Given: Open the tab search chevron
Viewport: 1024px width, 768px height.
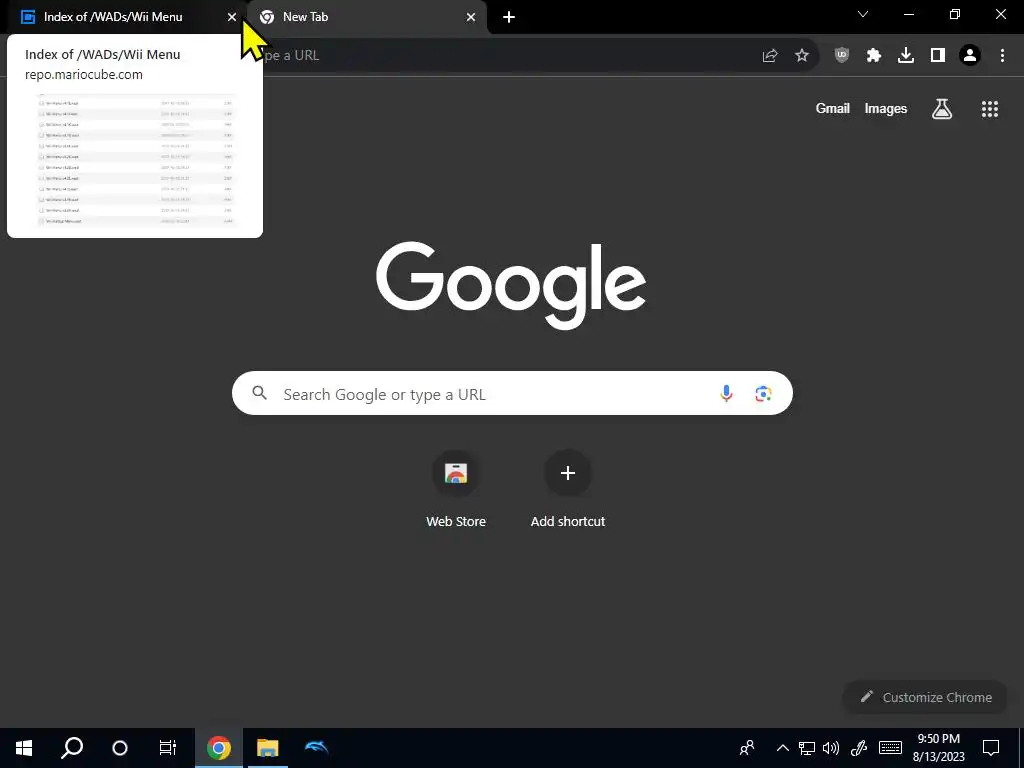Looking at the screenshot, I should click(863, 14).
